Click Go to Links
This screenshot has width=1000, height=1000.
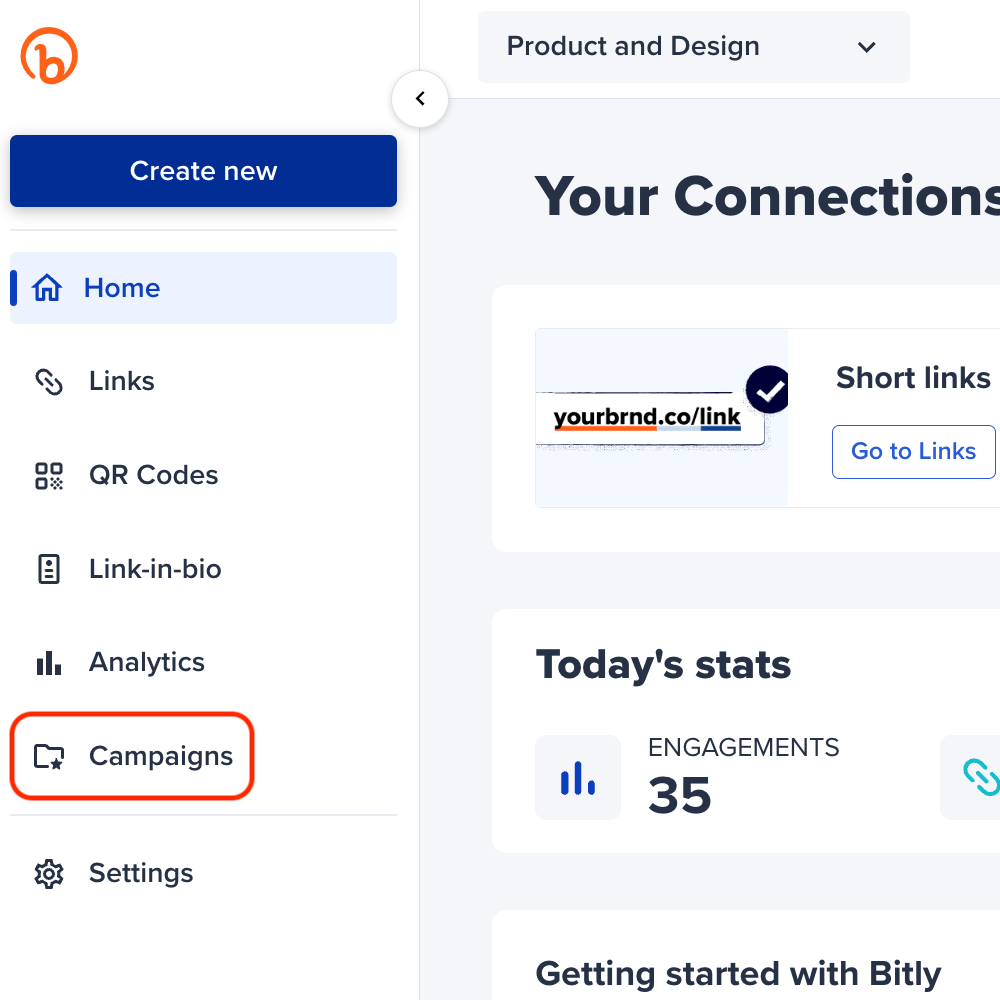(x=913, y=451)
